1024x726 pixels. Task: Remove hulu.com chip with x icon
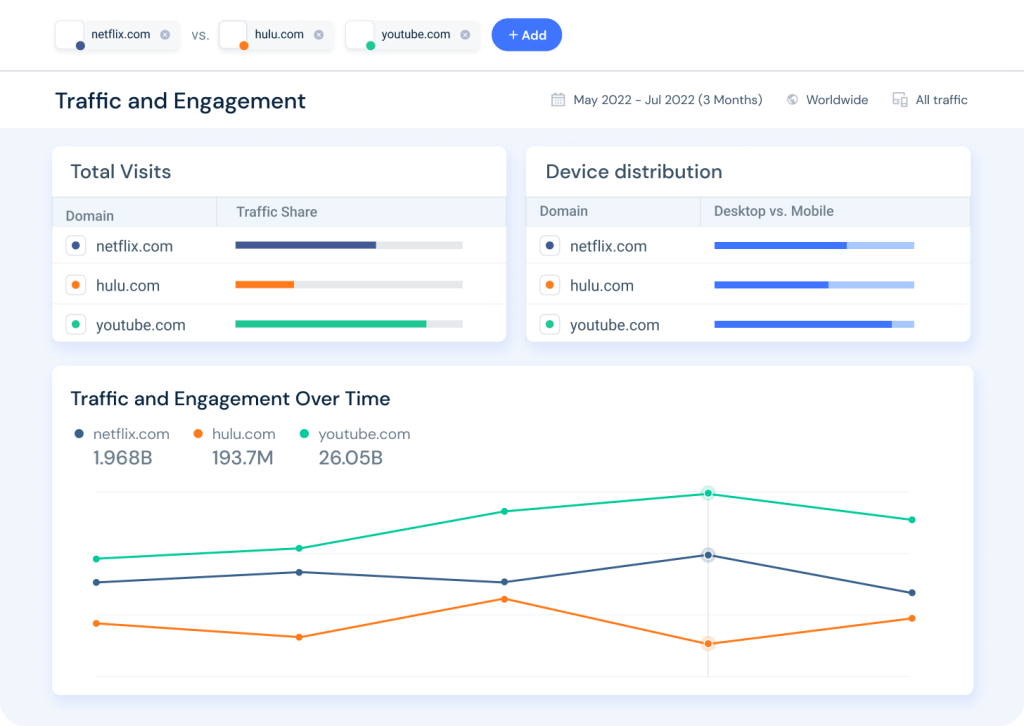(319, 35)
